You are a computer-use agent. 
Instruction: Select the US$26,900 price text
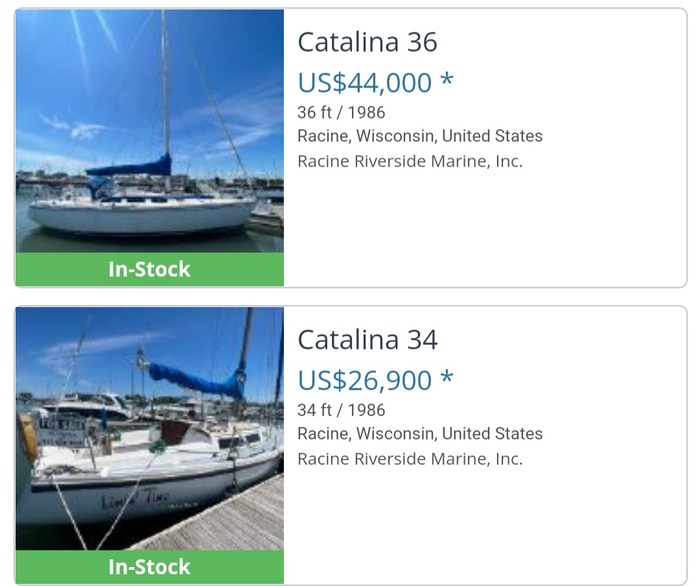pos(365,380)
